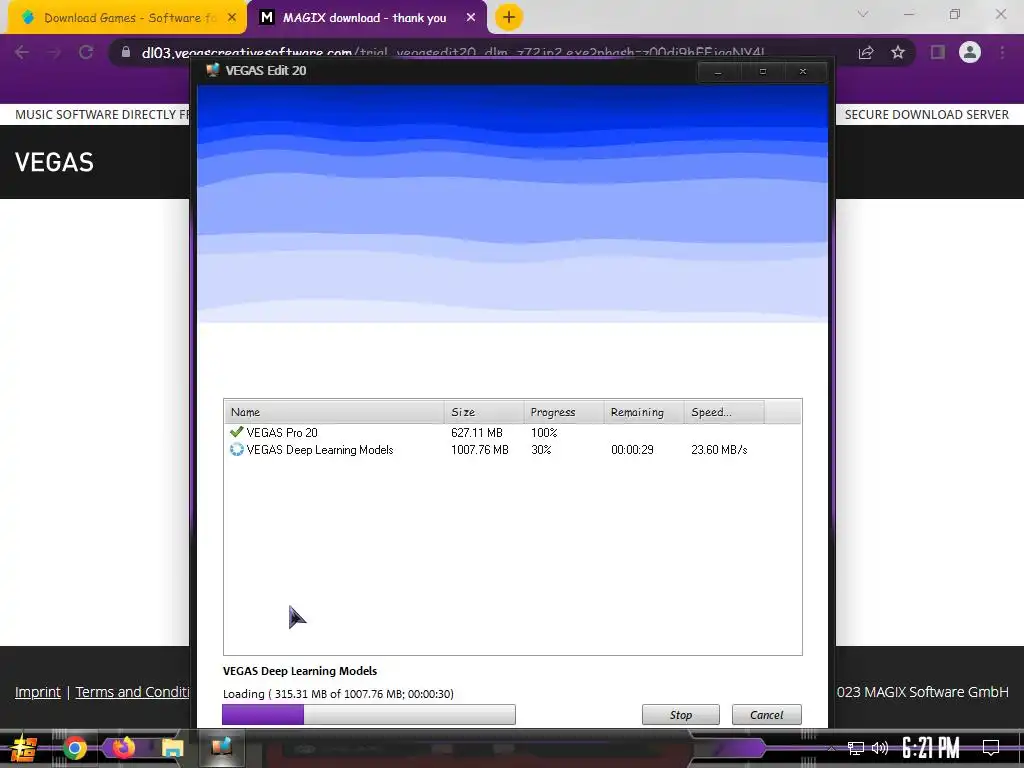1024x768 pixels.
Task: Toggle the browser side panel
Action: tap(938, 52)
